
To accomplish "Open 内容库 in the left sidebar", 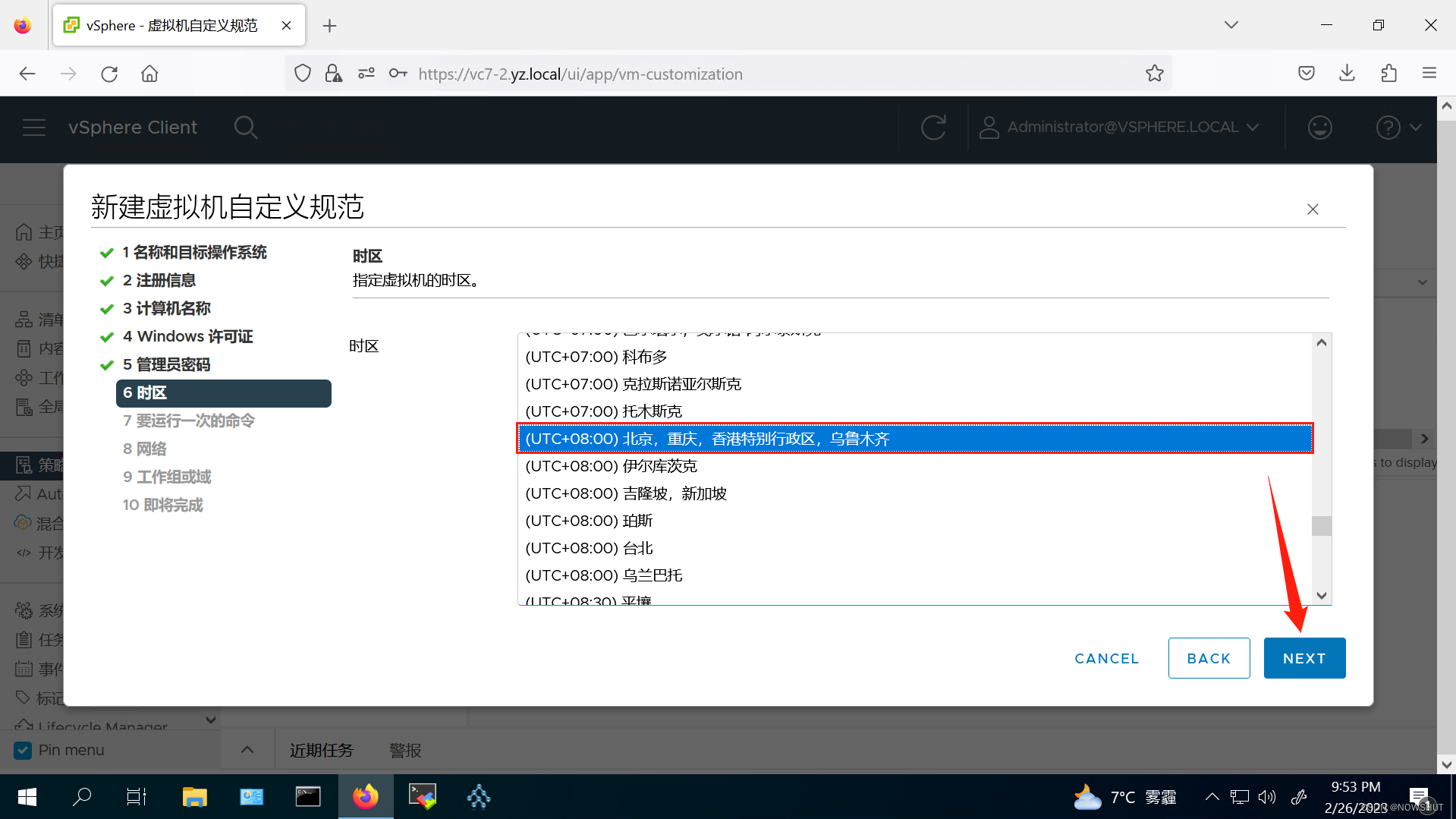I will 24,348.
